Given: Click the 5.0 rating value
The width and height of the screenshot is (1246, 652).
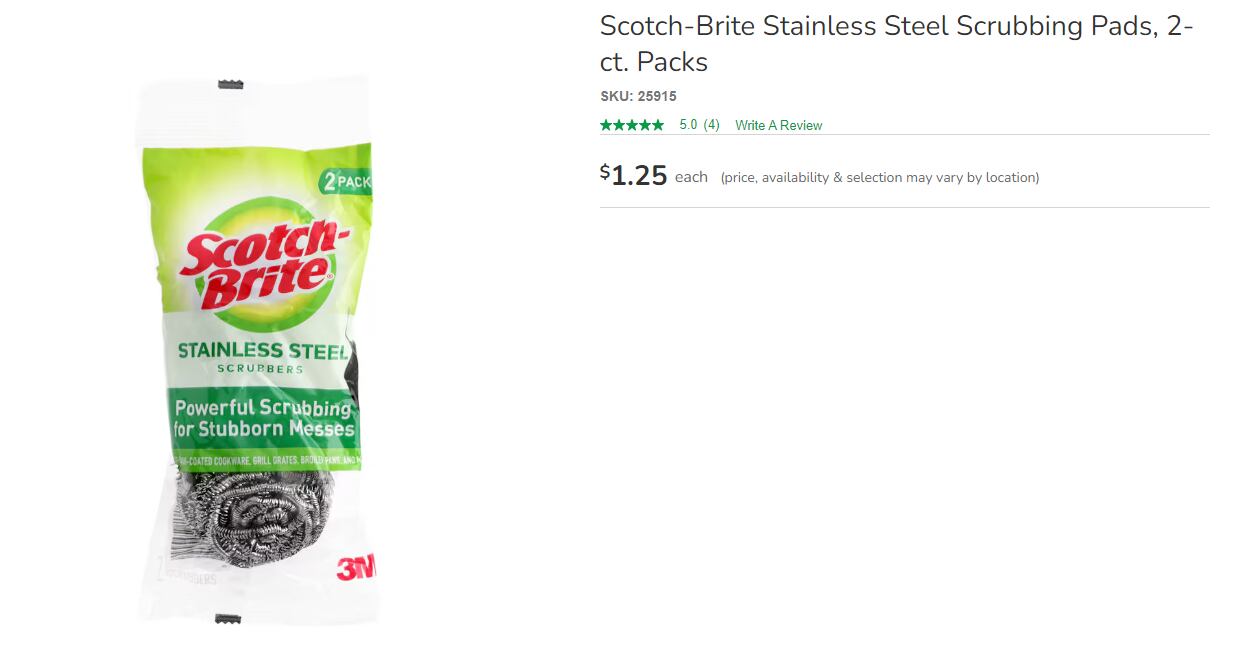Looking at the screenshot, I should [686, 124].
